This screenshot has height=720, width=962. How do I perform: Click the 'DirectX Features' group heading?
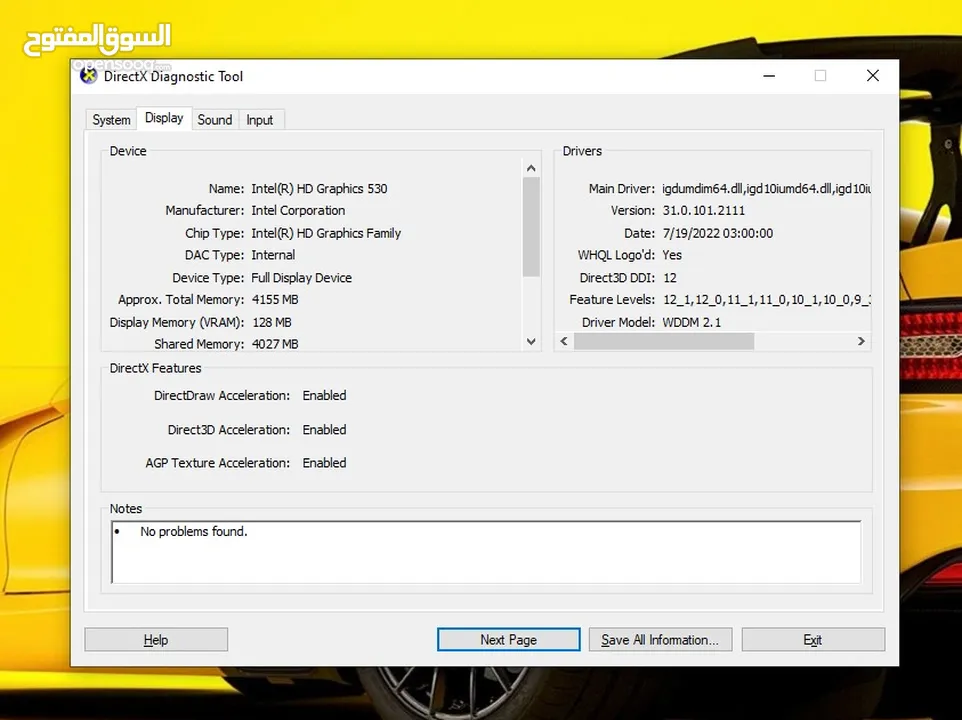(155, 368)
